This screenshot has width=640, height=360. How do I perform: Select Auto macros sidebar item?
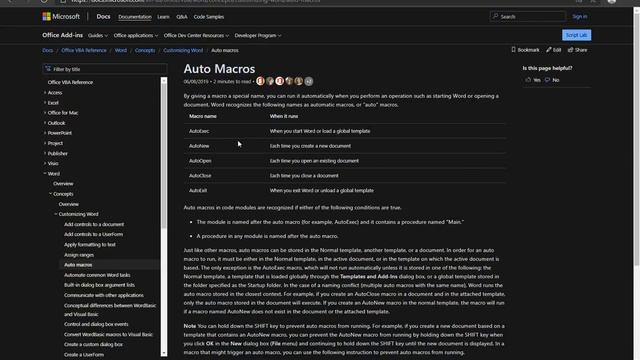coord(78,264)
